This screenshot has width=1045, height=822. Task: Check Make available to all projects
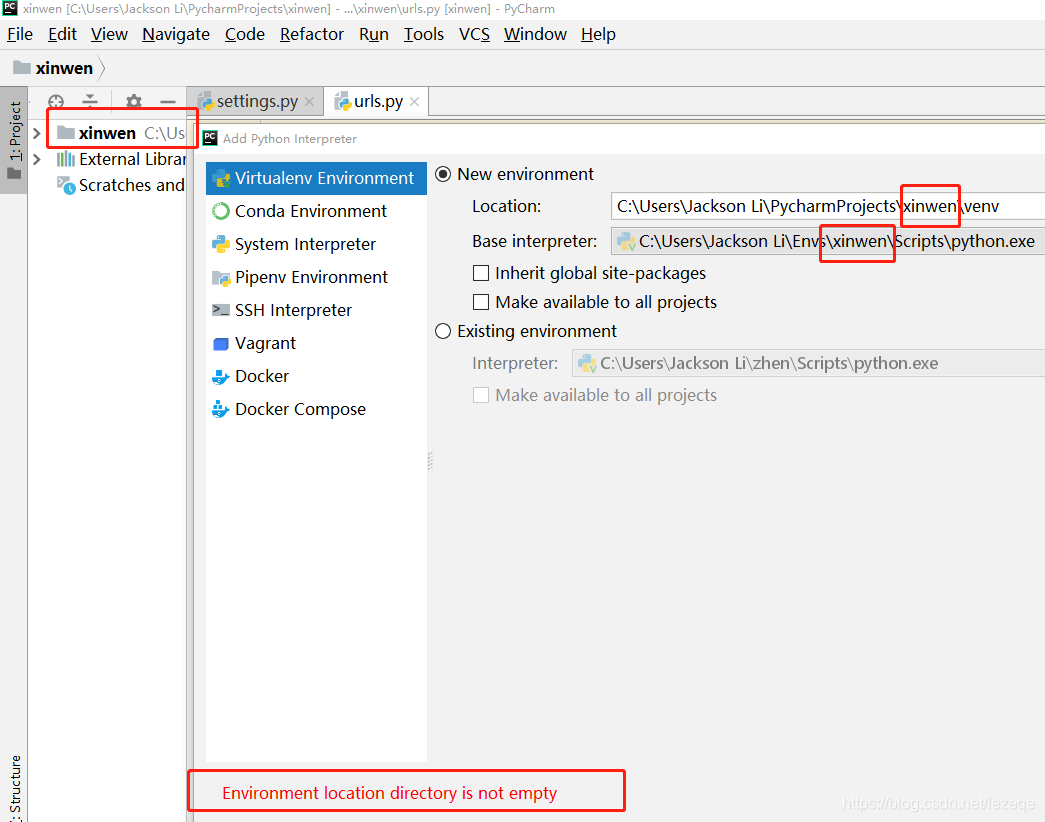481,302
